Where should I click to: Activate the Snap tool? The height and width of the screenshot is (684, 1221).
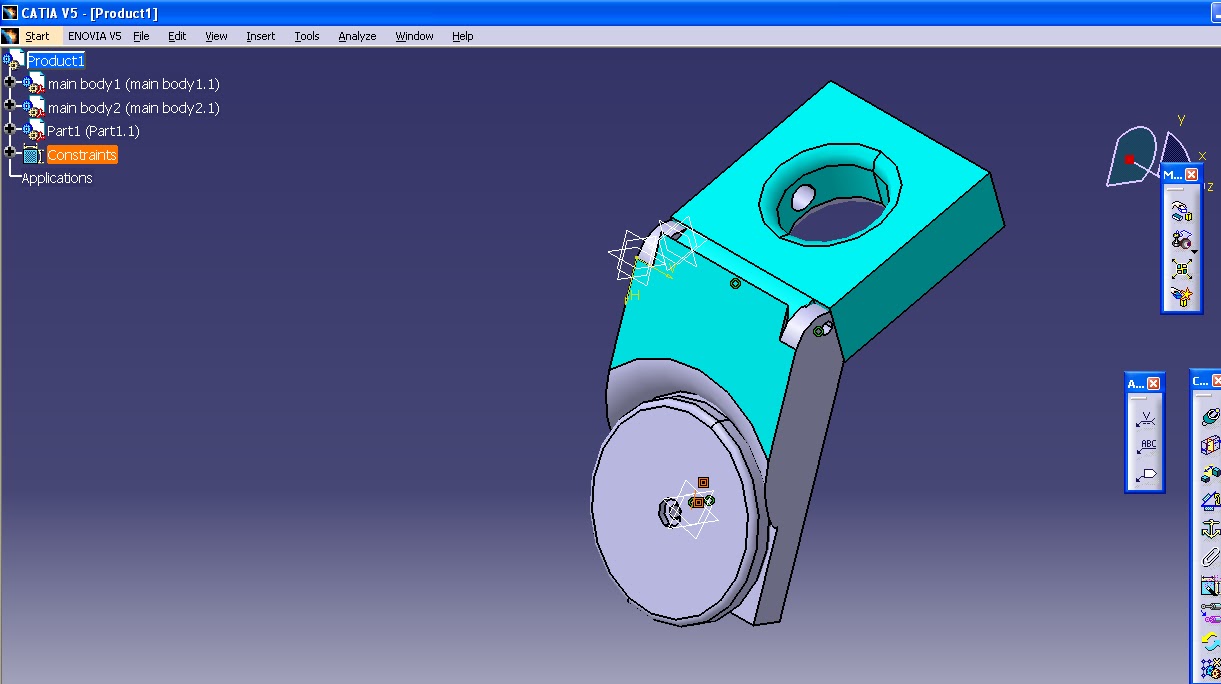click(x=1183, y=240)
